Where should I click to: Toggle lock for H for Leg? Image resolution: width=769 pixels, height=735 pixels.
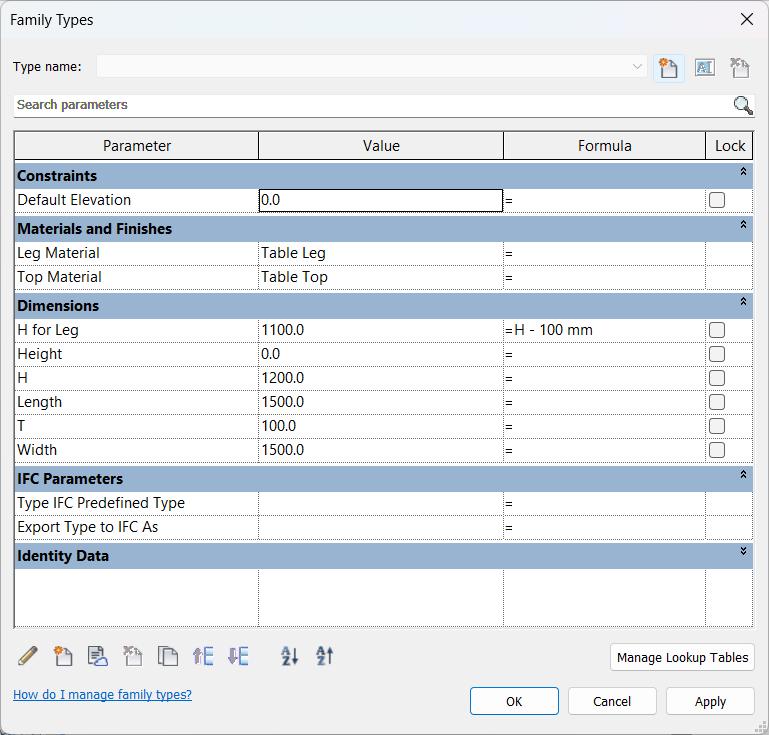pos(717,330)
